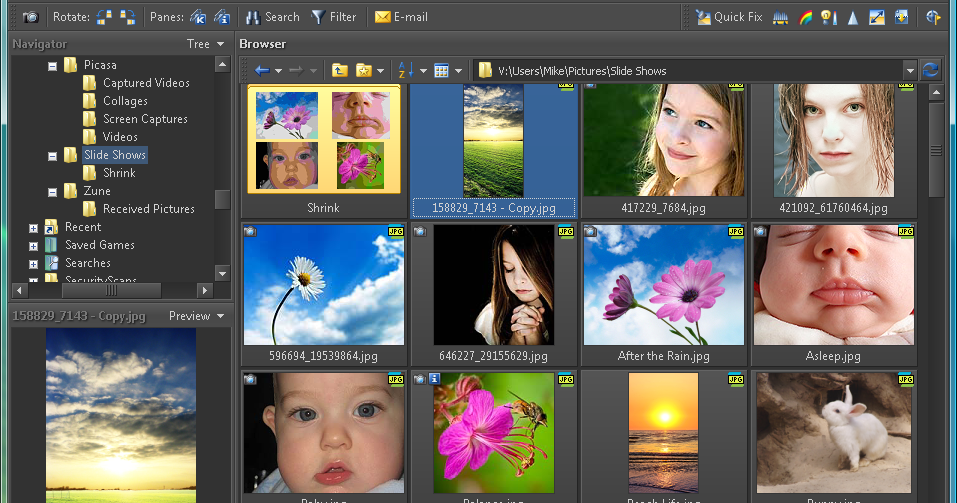
Task: Collapse the Slide Shows folder node
Action: coord(52,156)
